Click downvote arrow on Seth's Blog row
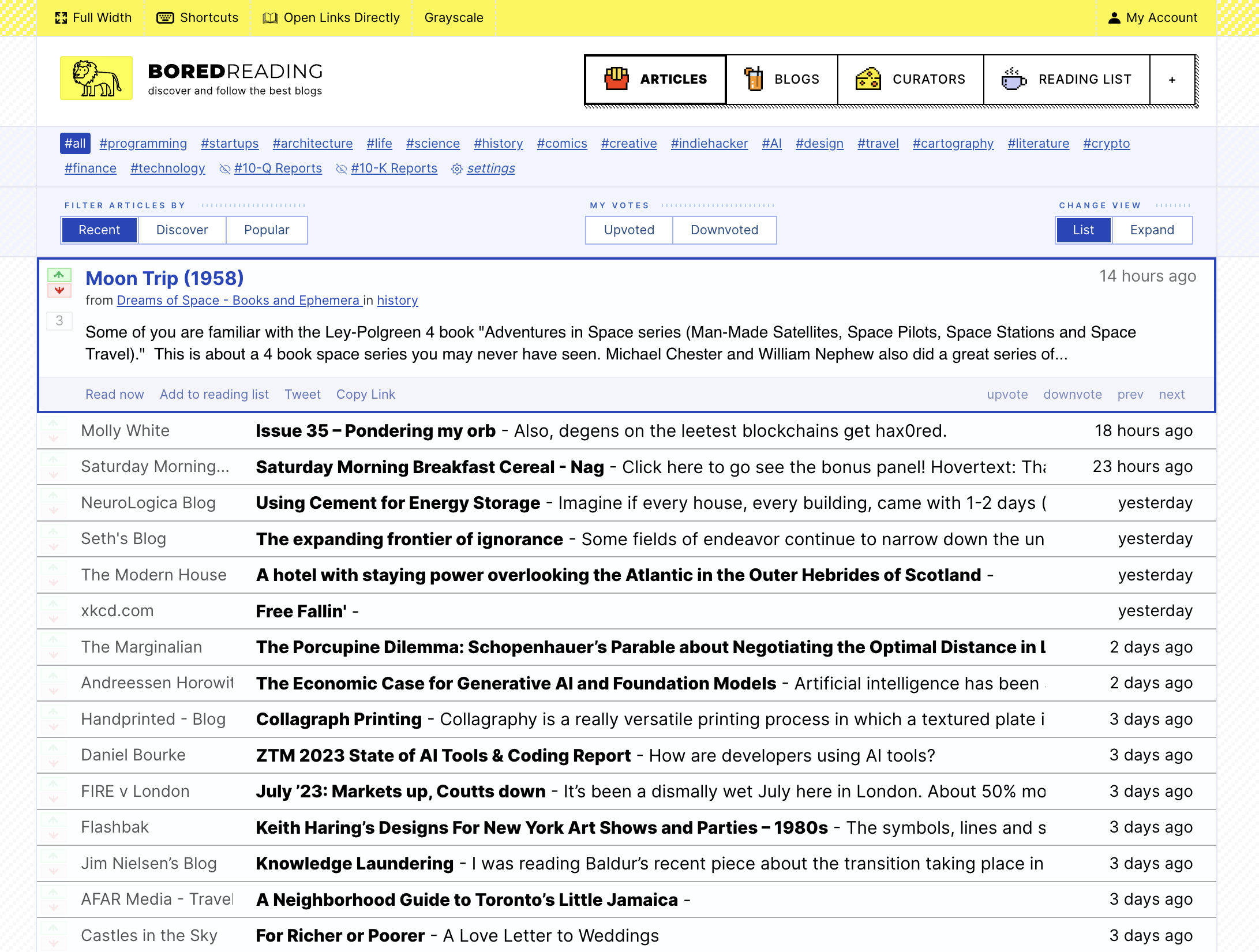Image resolution: width=1259 pixels, height=952 pixels. coord(53,546)
